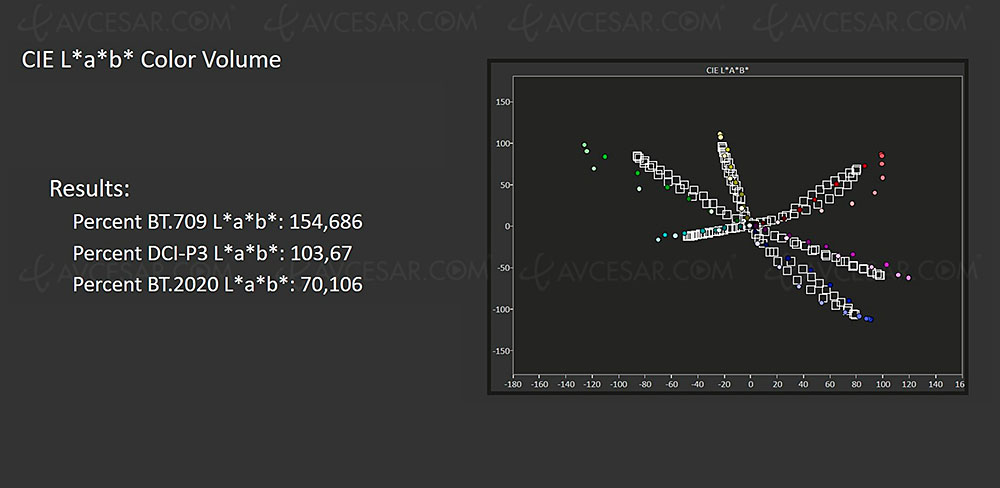This screenshot has width=1000, height=488.
Task: Click the "CIE L*a*b* Color Volume" heading
Action: [151, 60]
